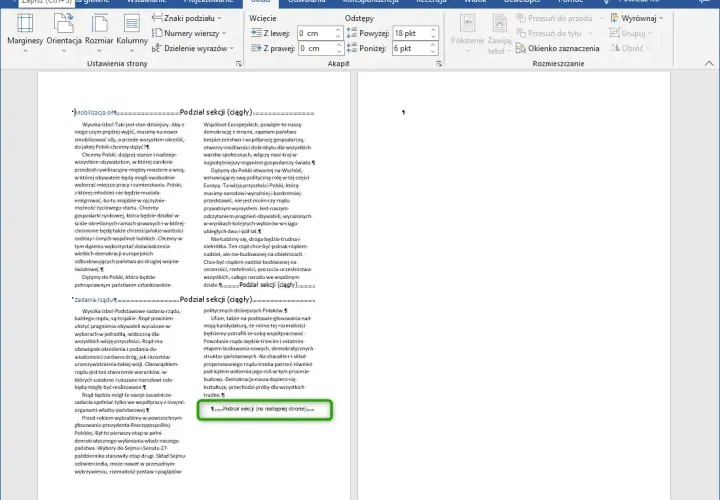The height and width of the screenshot is (500, 720).
Task: Click the Zawijaj tekst wrap text button
Action: 499,33
